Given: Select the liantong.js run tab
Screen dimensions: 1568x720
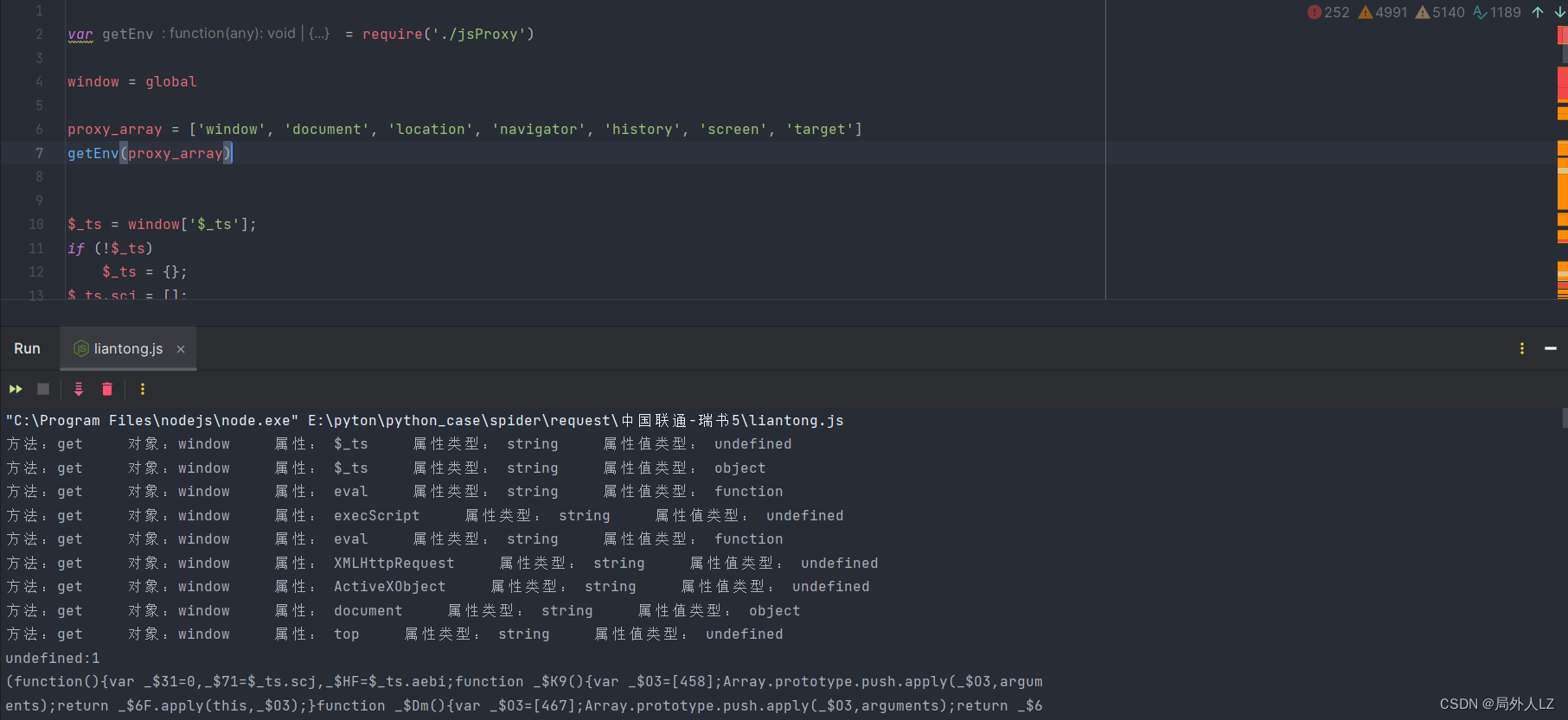Looking at the screenshot, I should click(x=128, y=348).
